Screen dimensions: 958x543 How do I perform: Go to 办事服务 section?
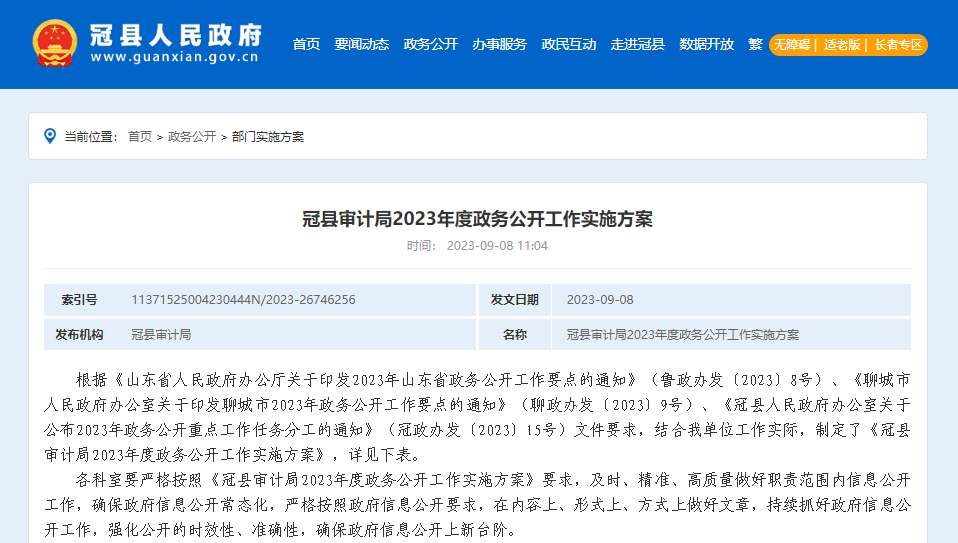pos(499,45)
